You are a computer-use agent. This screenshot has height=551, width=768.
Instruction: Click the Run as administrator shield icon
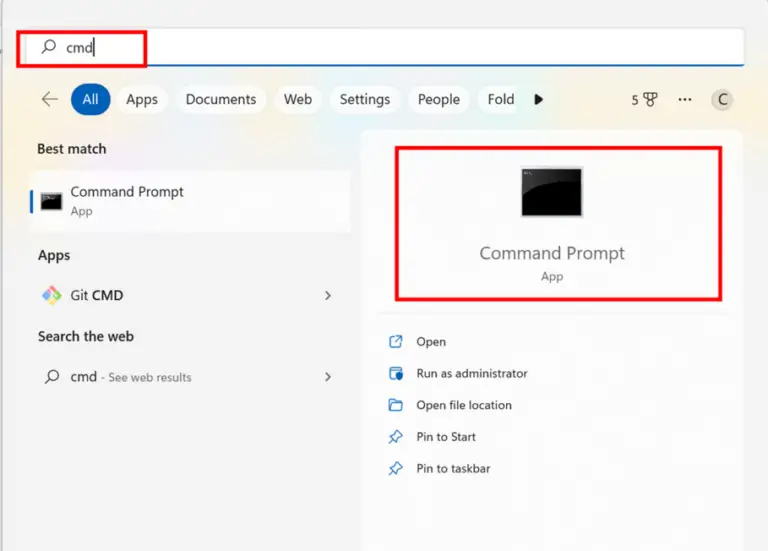point(396,373)
